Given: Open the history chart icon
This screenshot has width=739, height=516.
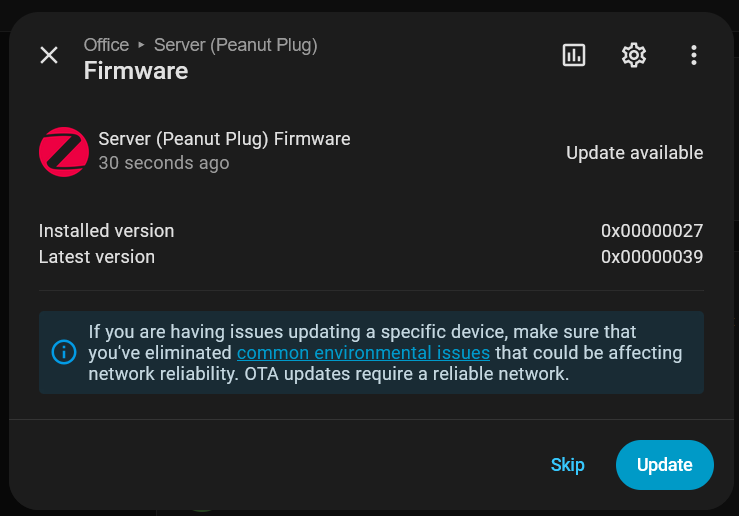Looking at the screenshot, I should (x=574, y=55).
